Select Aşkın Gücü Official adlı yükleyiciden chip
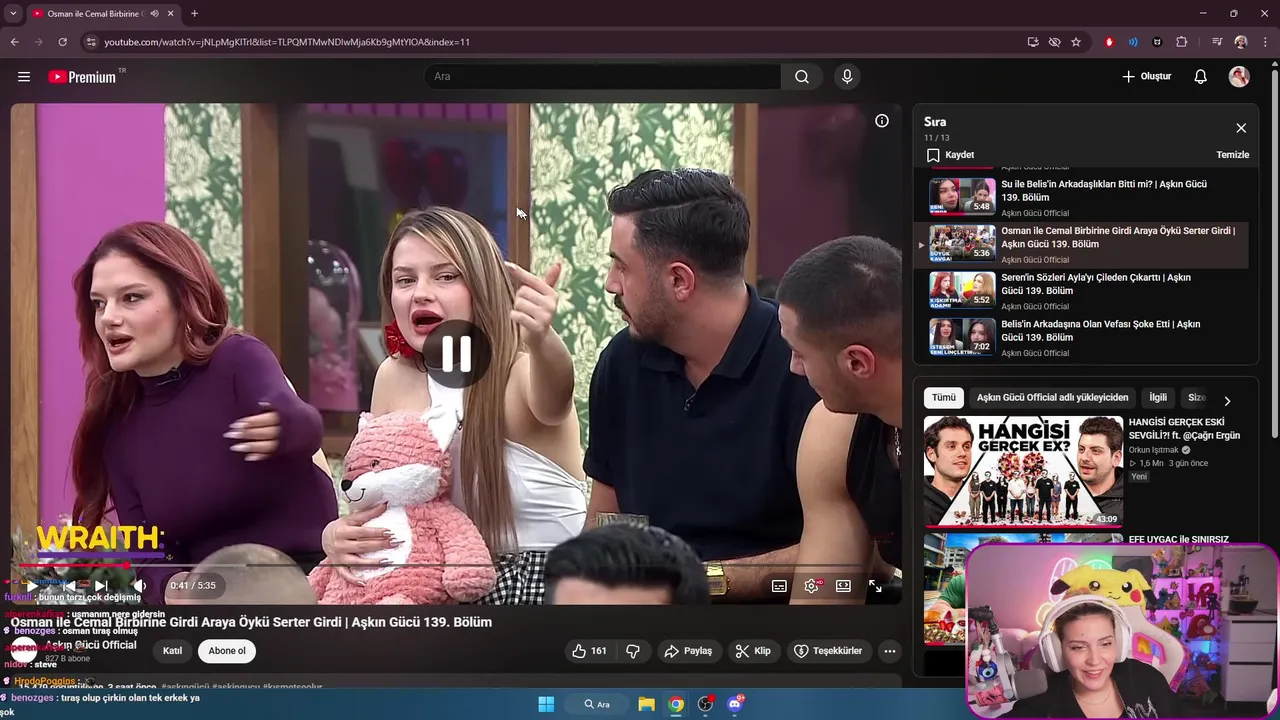Viewport: 1280px width, 720px height. coord(1052,398)
